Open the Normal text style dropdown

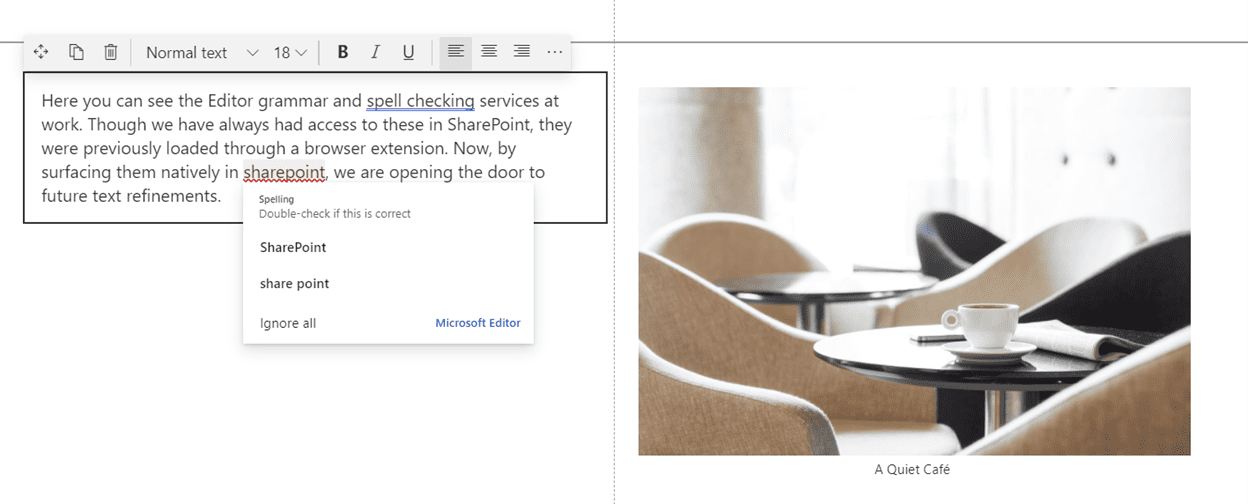pyautogui.click(x=202, y=52)
